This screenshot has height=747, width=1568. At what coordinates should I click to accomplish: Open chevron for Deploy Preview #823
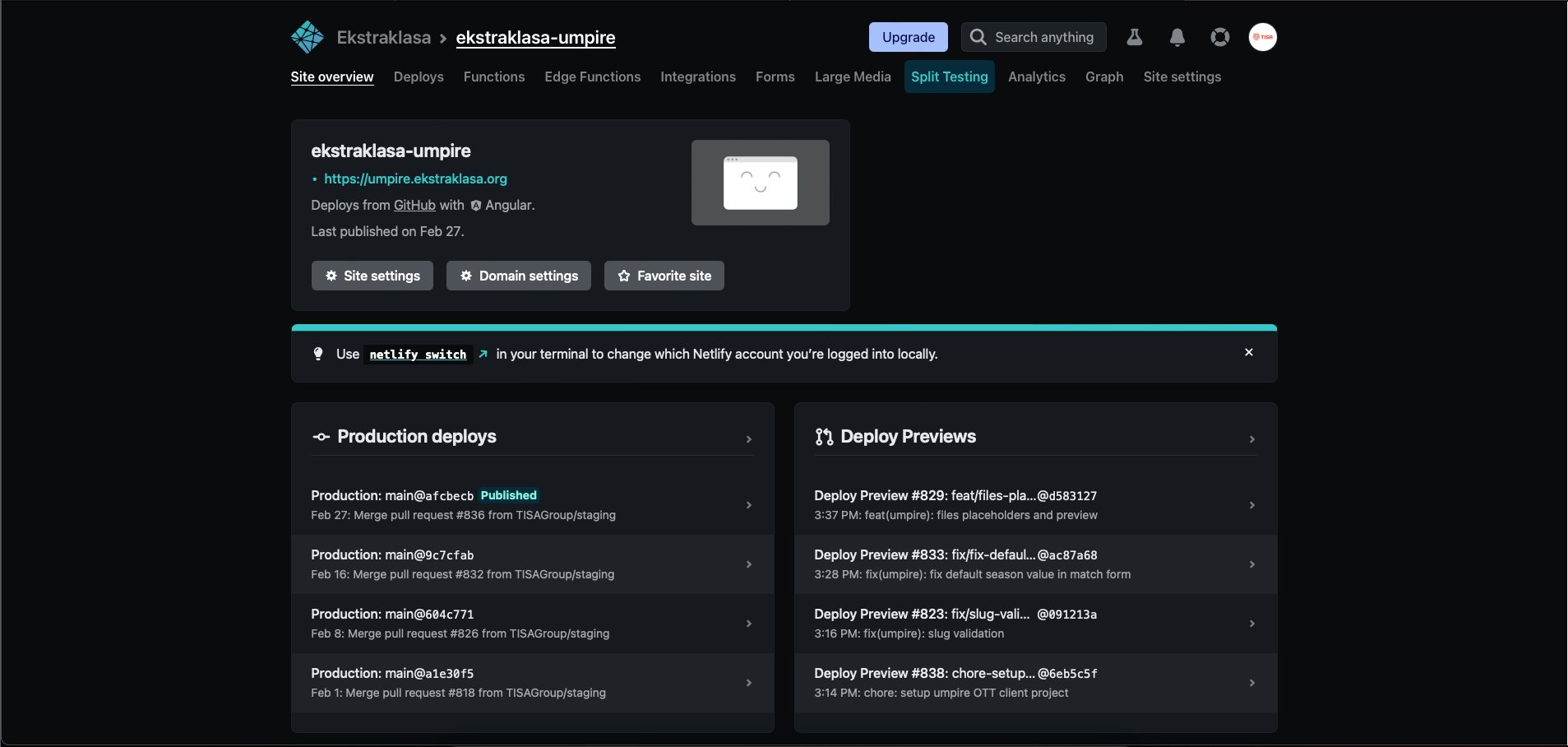point(1252,624)
